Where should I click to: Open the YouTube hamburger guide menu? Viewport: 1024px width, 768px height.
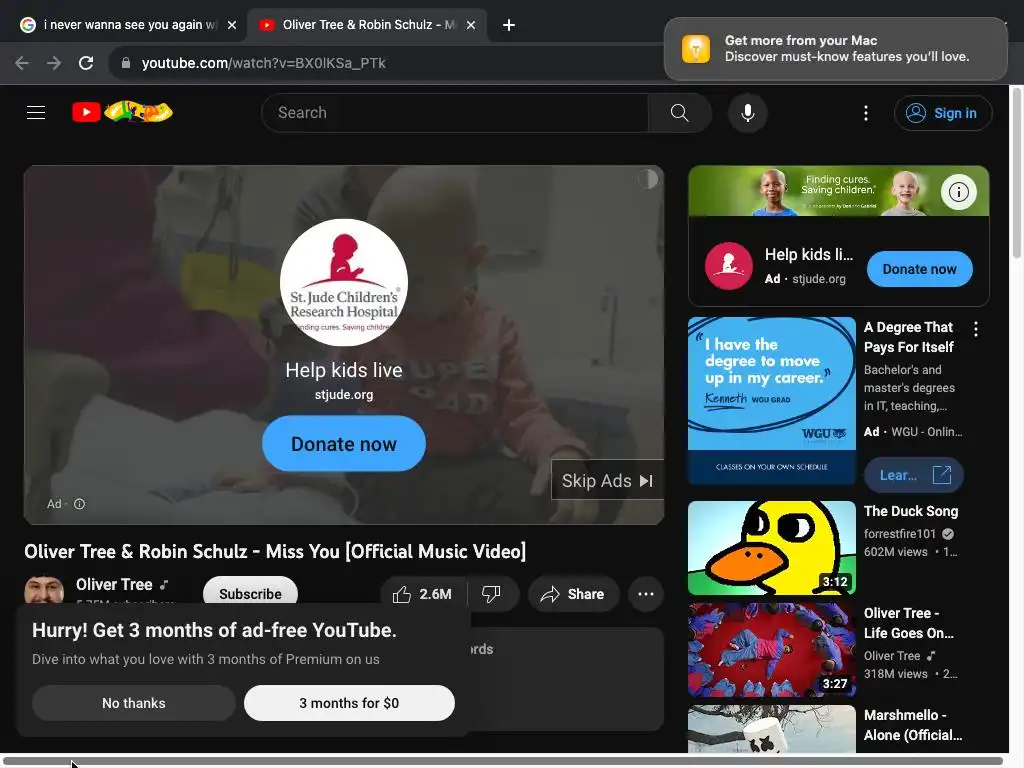(36, 112)
